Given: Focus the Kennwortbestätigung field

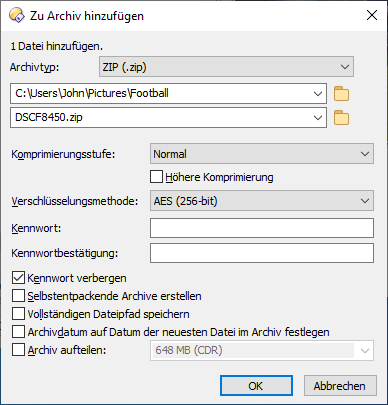Looking at the screenshot, I should click(262, 253).
